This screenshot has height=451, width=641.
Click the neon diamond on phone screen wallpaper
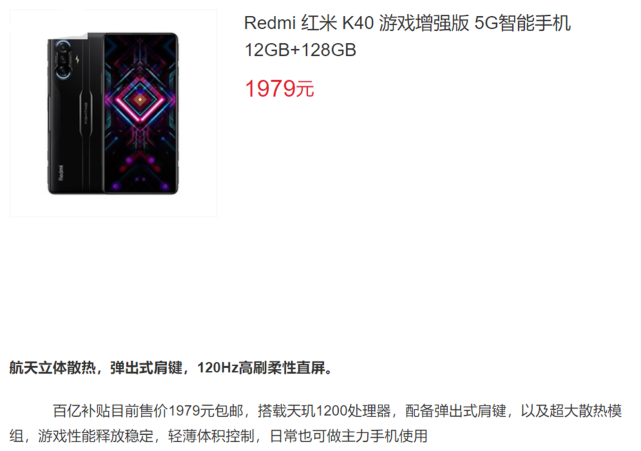(x=140, y=99)
